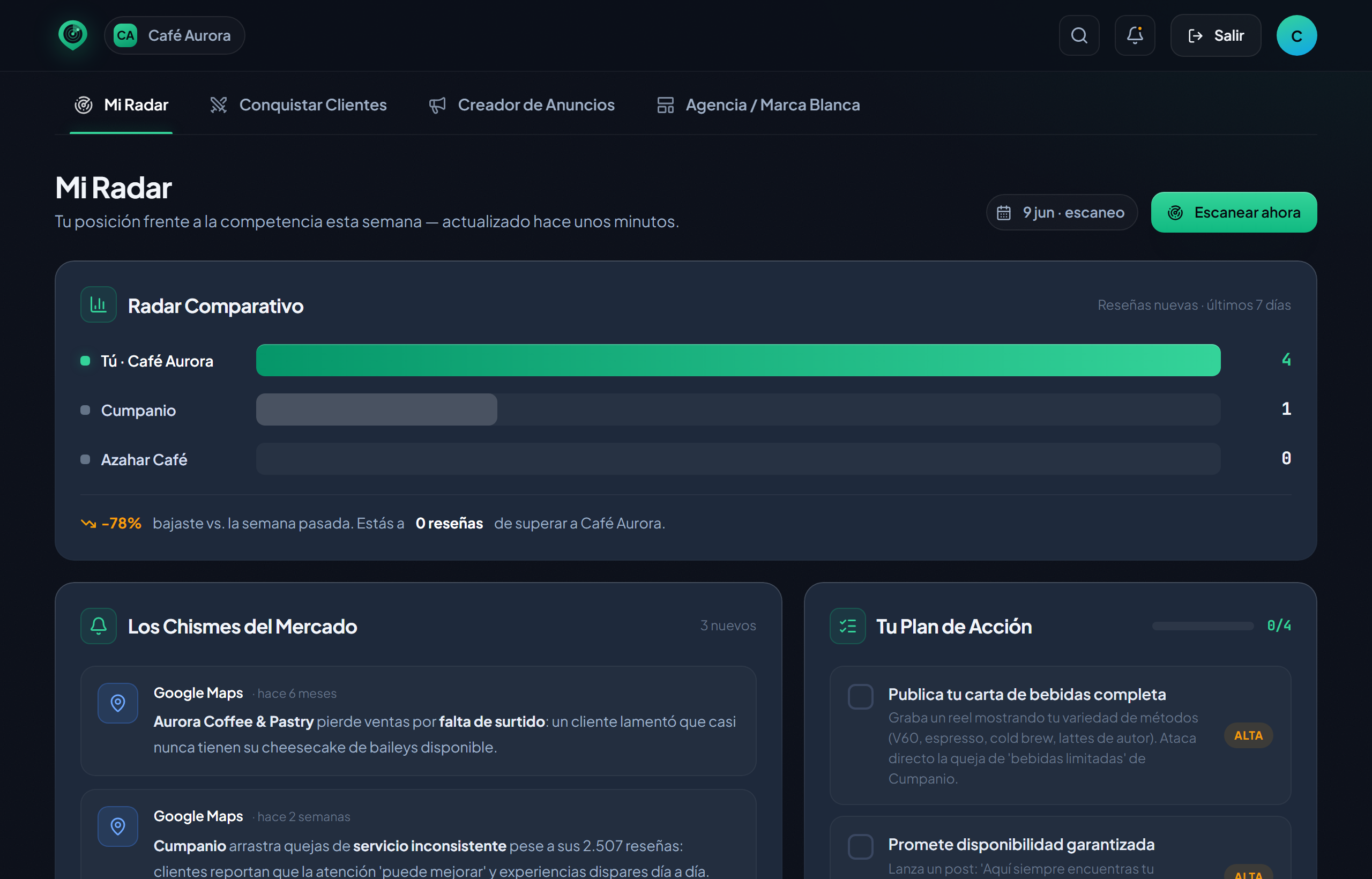Click the ALTA badge on carta de bebidas
Viewport: 1372px width, 879px height.
(x=1248, y=736)
